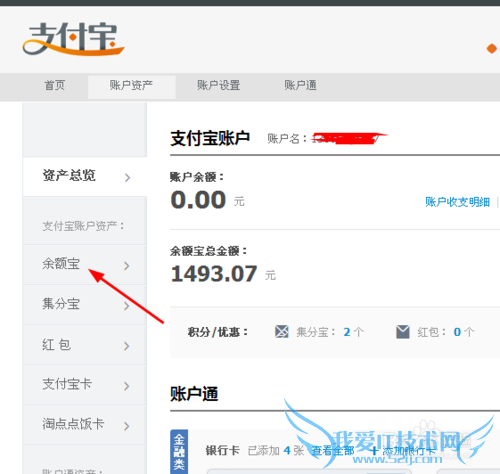Go to the 账户通 tab
This screenshot has width=500, height=474.
coord(300,85)
